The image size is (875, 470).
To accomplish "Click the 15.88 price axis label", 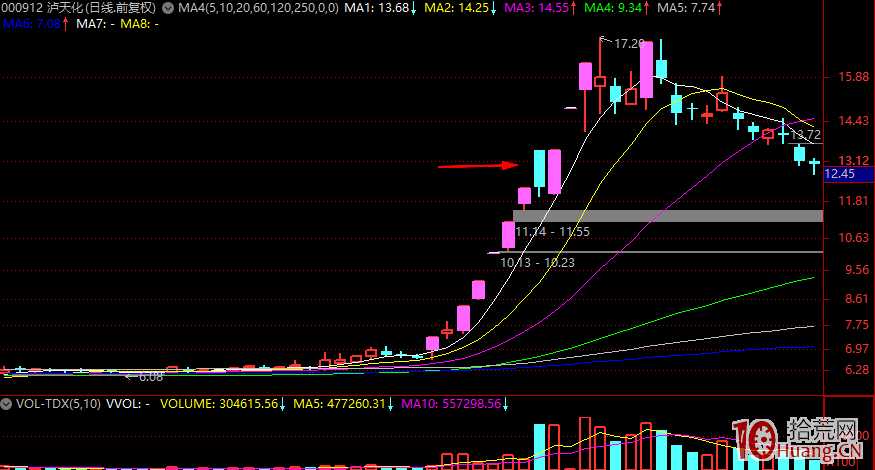I will pos(854,77).
